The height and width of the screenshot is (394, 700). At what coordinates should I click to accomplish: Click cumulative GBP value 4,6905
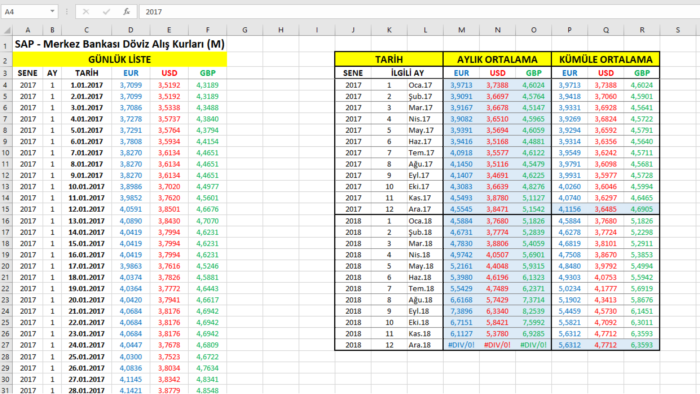pos(642,209)
